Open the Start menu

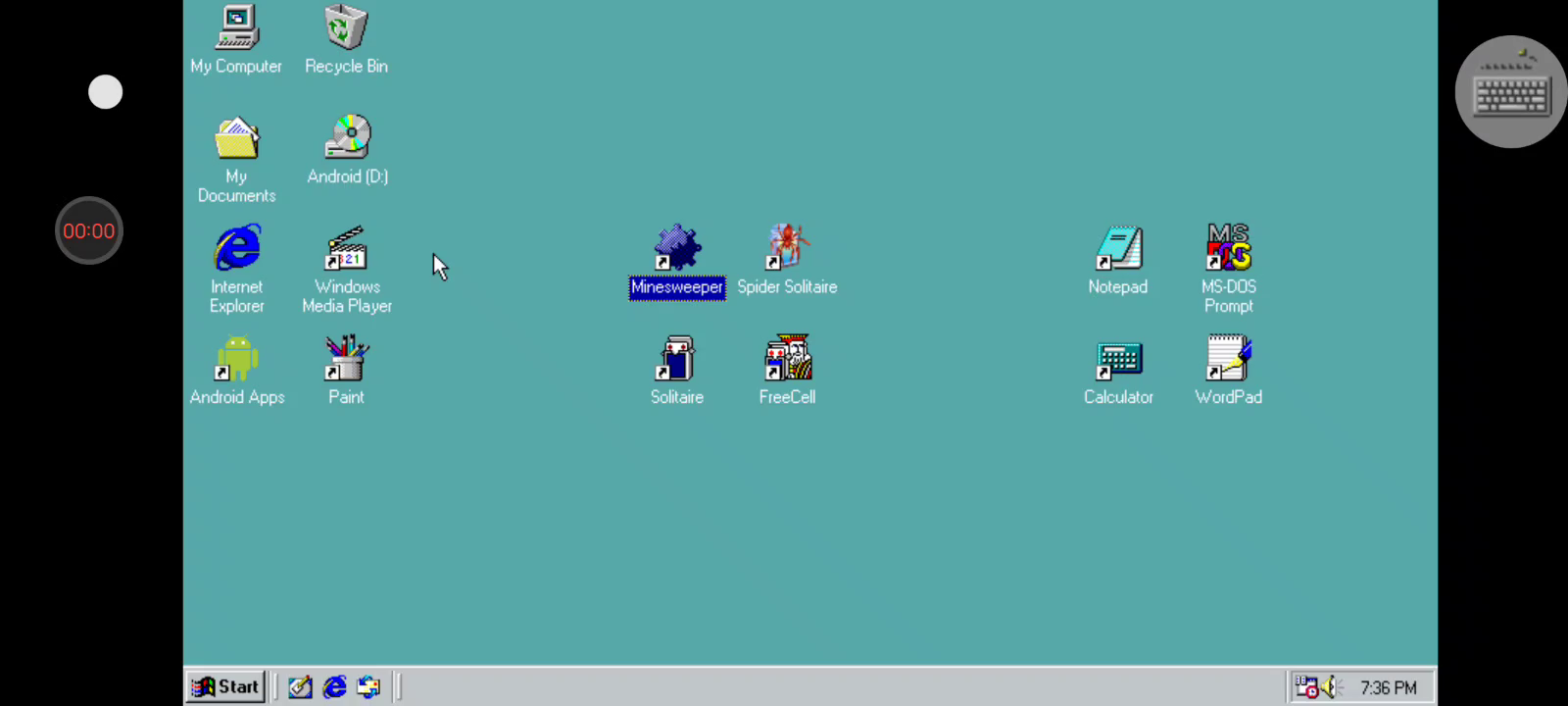click(x=225, y=687)
